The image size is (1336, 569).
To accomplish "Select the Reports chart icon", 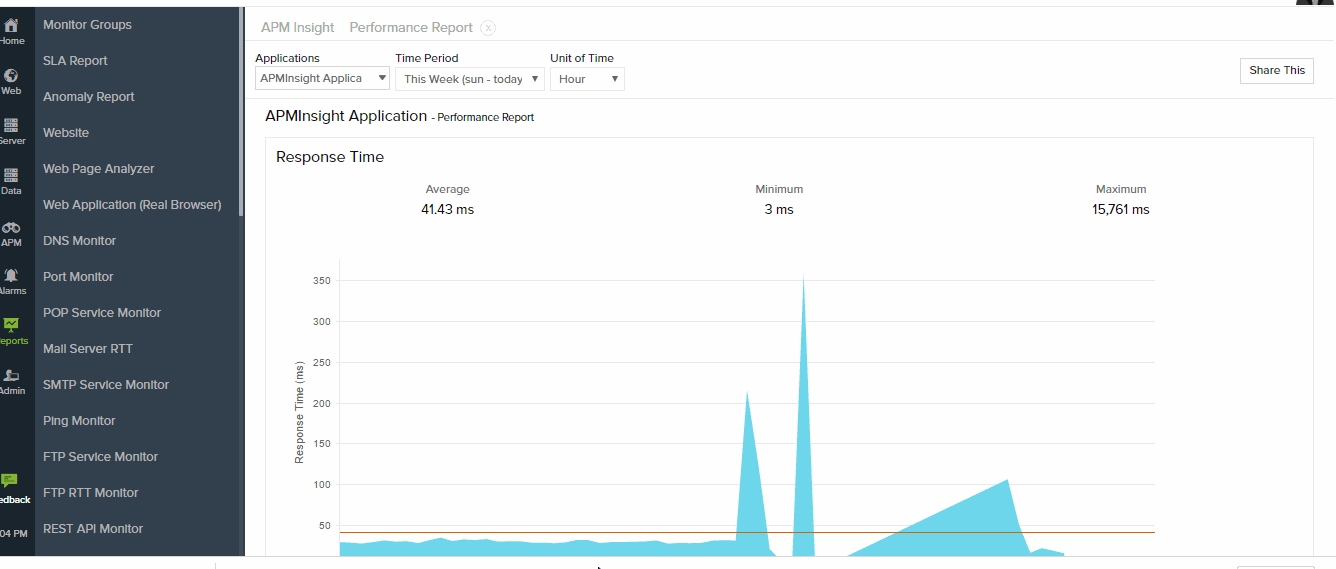I will click(11, 326).
